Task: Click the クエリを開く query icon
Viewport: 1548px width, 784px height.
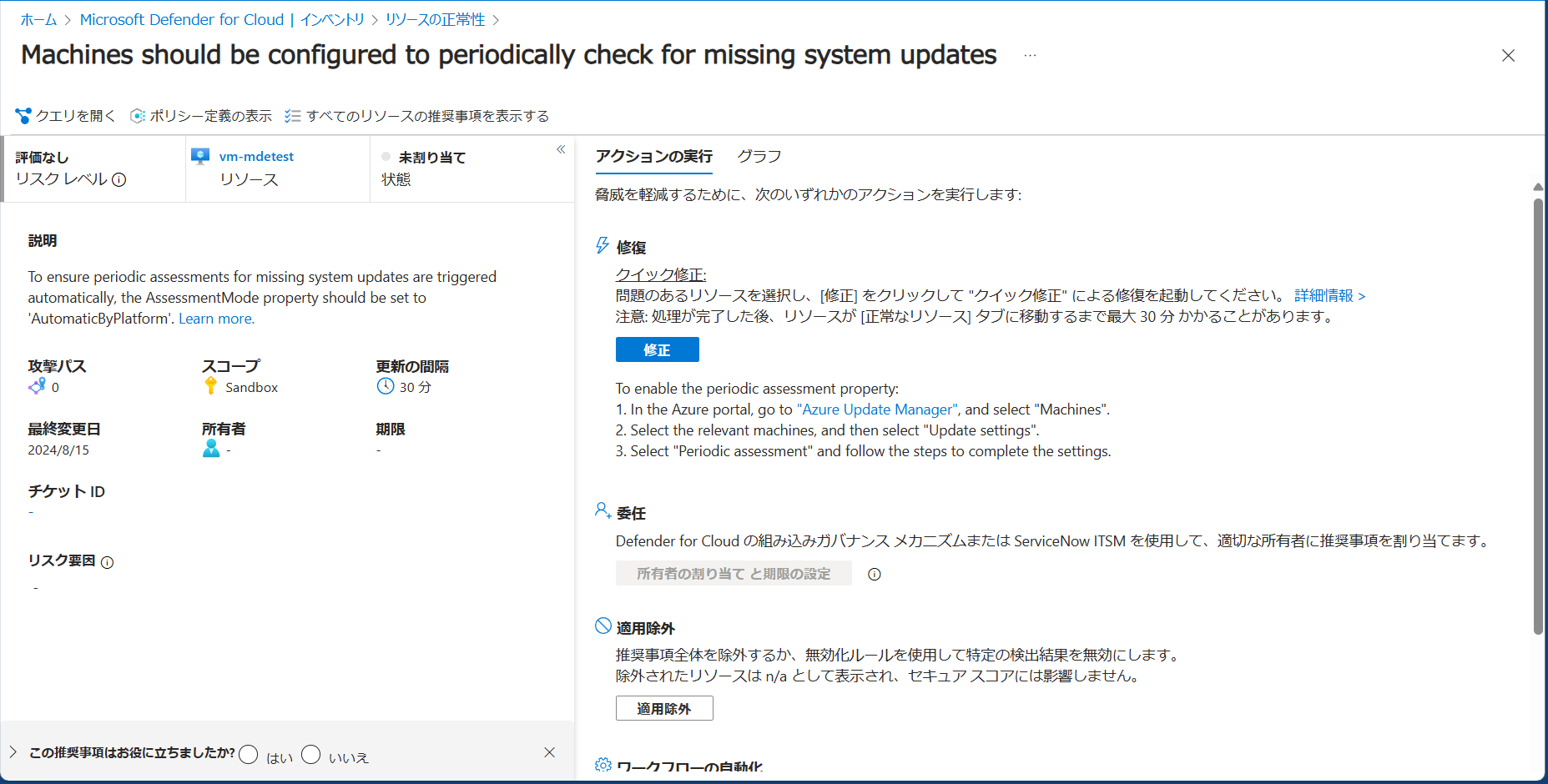Action: coord(23,116)
